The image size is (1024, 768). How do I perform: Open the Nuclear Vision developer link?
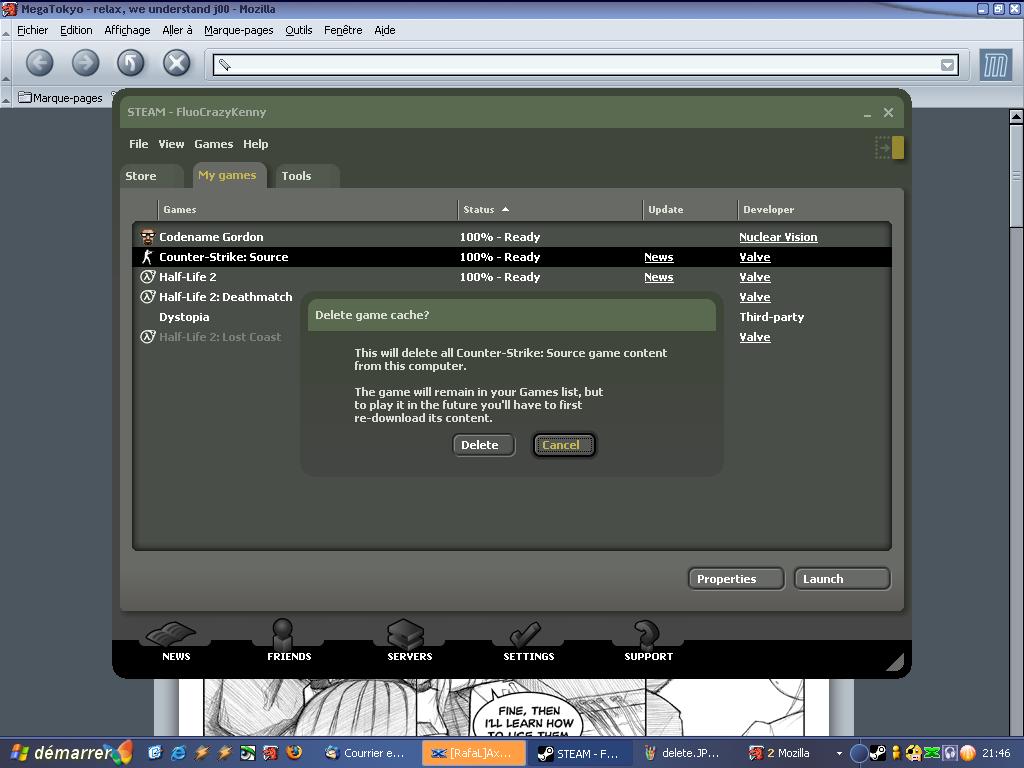(x=778, y=237)
